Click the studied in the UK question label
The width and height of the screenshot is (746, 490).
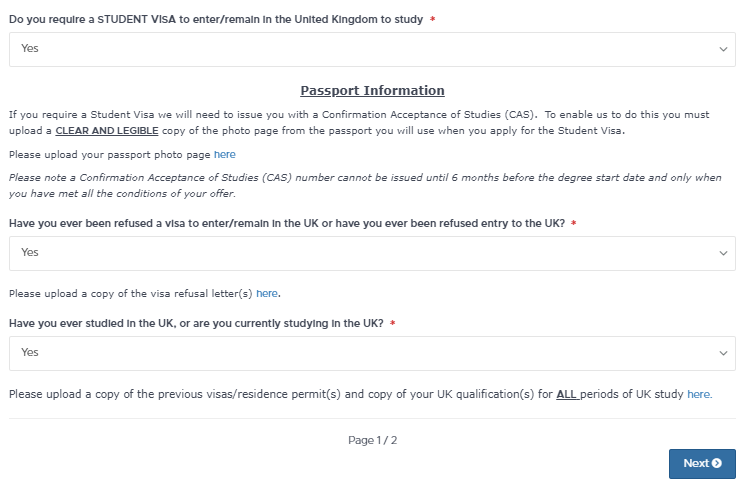tap(196, 323)
